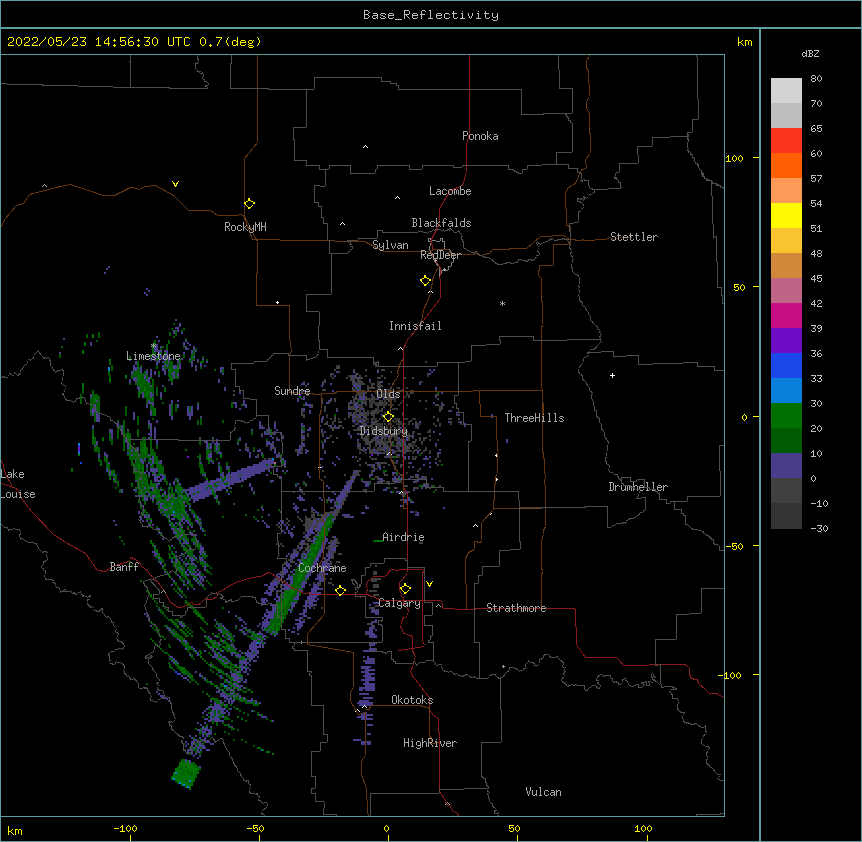
Task: Click the Airdrie label
Action: tap(403, 537)
